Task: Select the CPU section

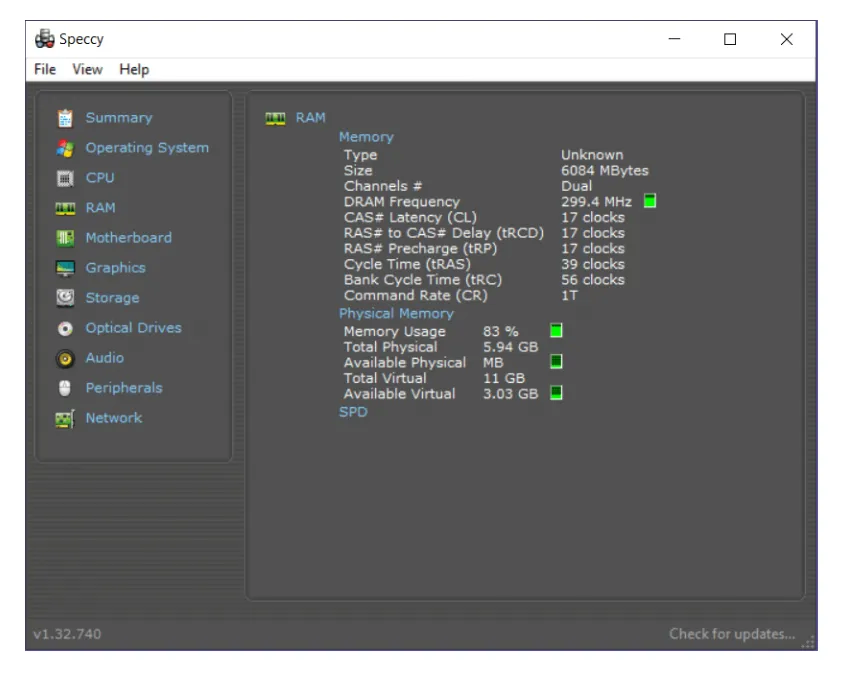Action: tap(100, 178)
